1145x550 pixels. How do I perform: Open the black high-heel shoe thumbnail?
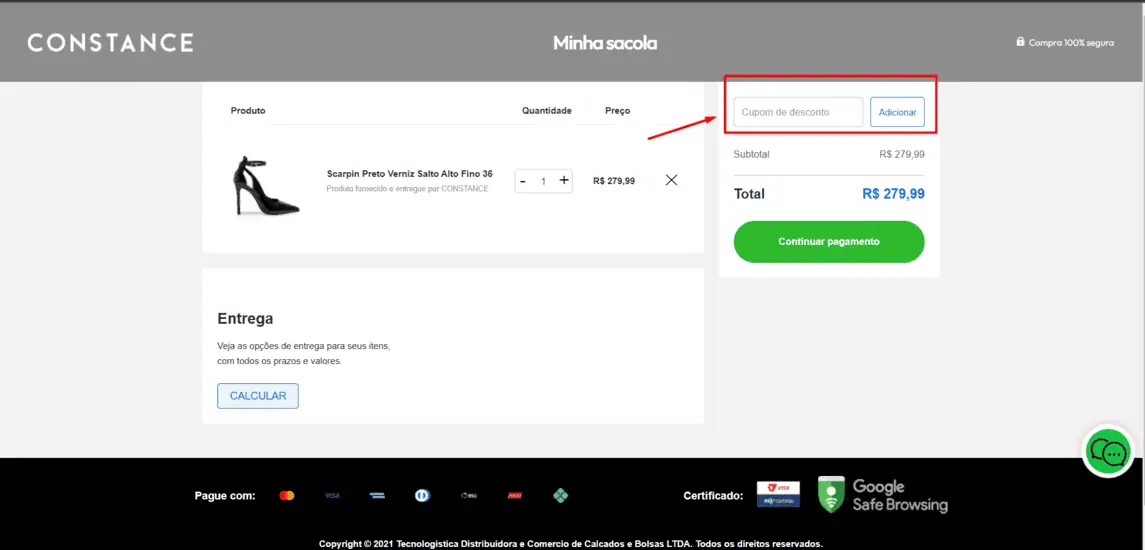[265, 186]
